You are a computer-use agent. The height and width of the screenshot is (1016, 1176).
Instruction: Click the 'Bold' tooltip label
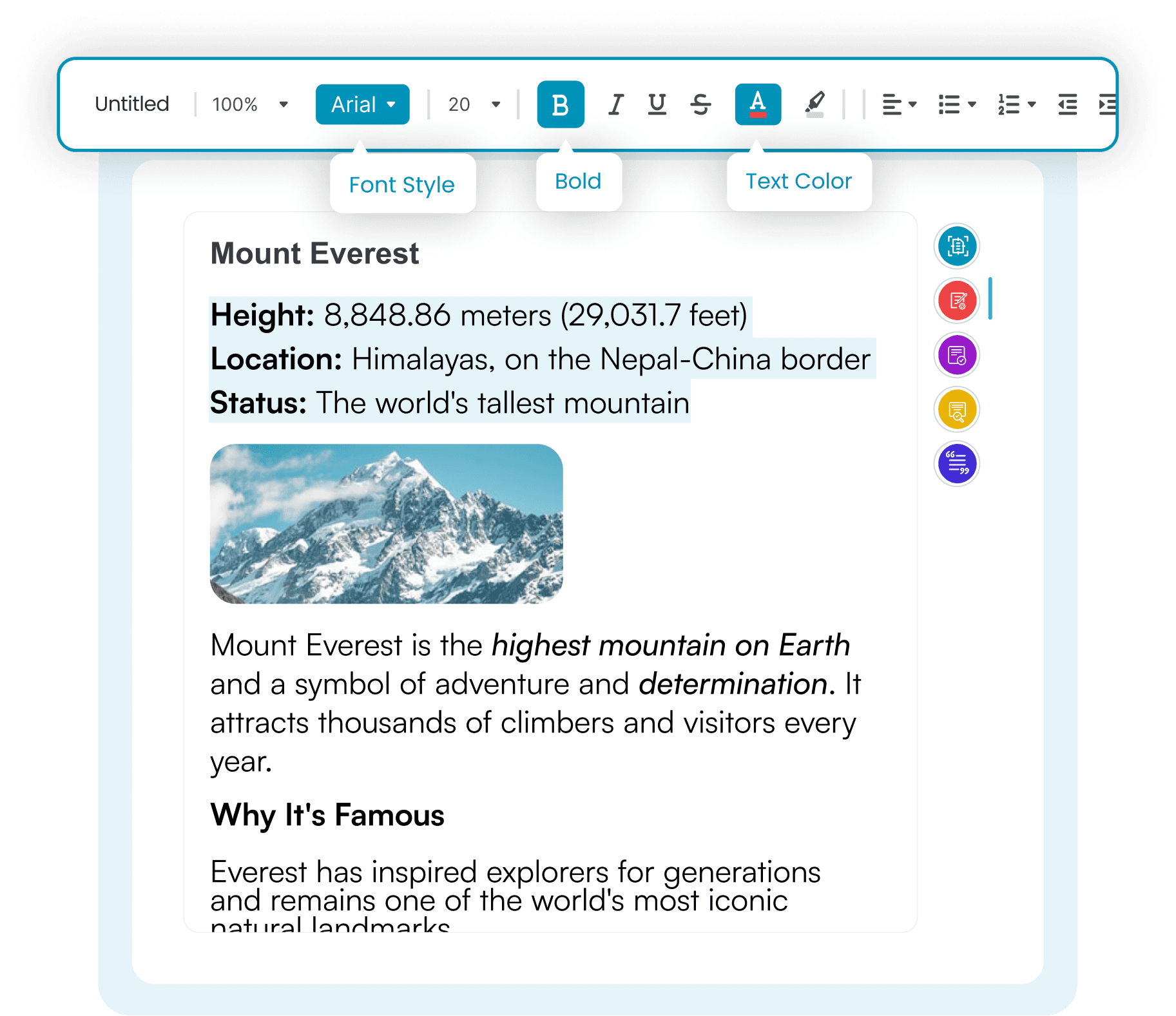pos(578,181)
